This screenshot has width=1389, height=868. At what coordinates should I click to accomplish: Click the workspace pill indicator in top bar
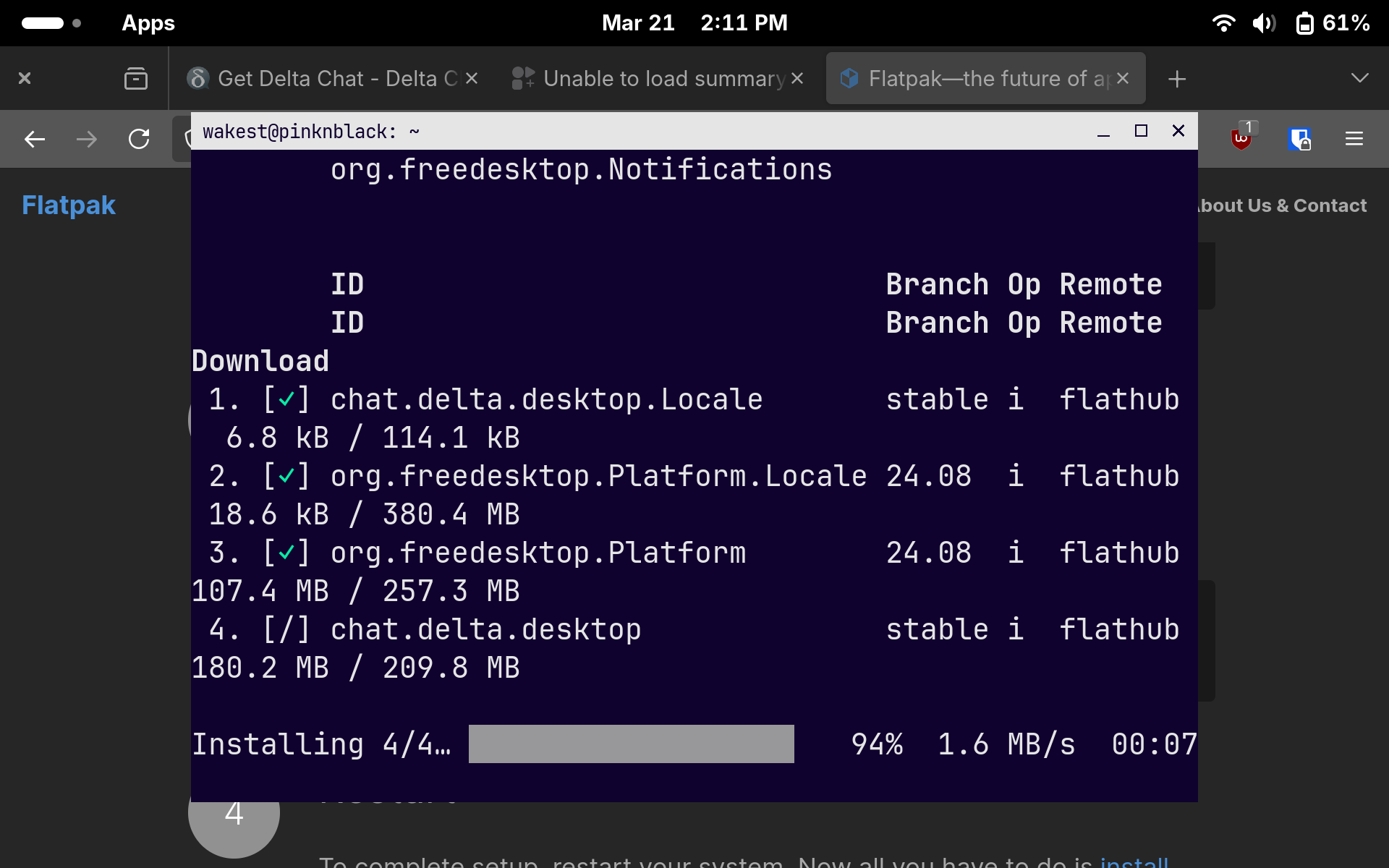point(43,23)
